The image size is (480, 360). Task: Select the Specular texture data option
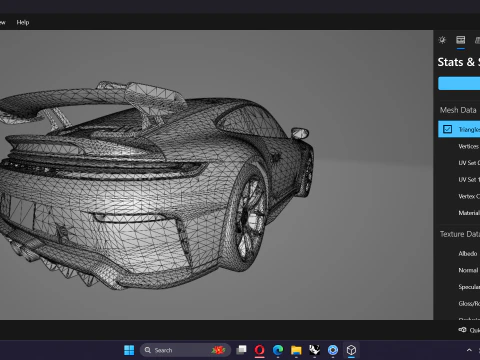pyautogui.click(x=469, y=287)
